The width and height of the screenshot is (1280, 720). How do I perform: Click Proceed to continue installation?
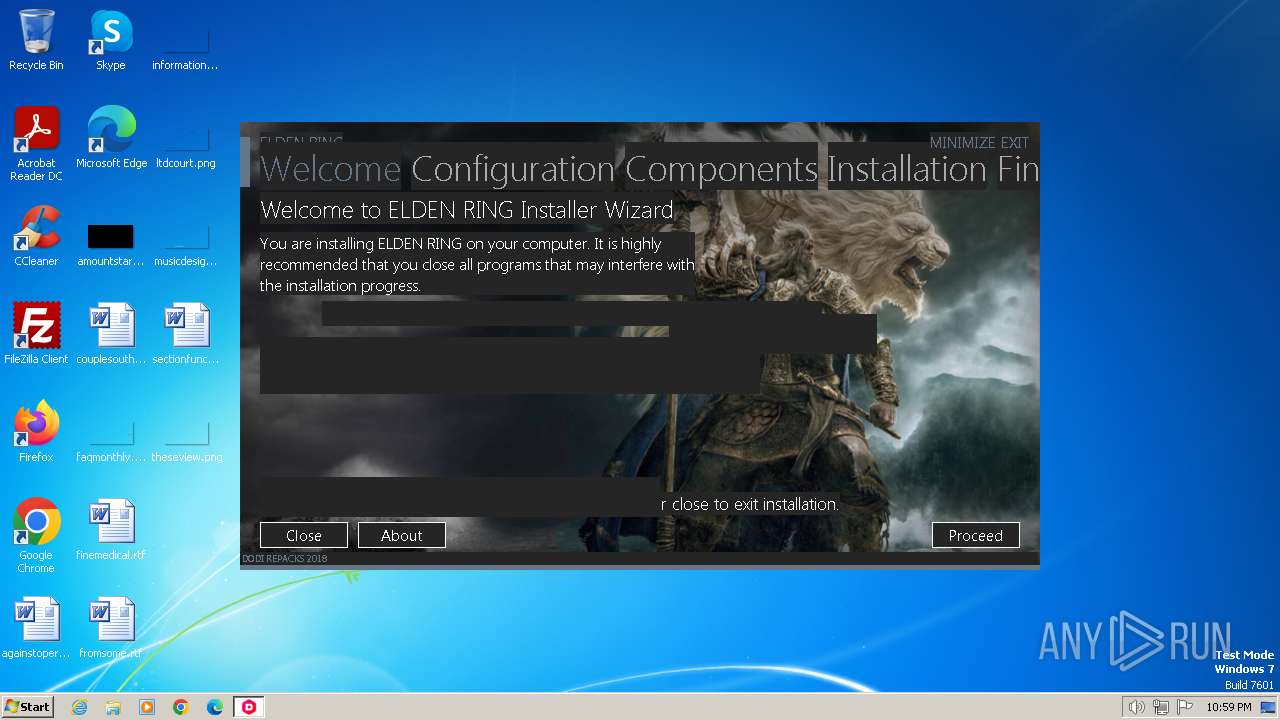976,535
